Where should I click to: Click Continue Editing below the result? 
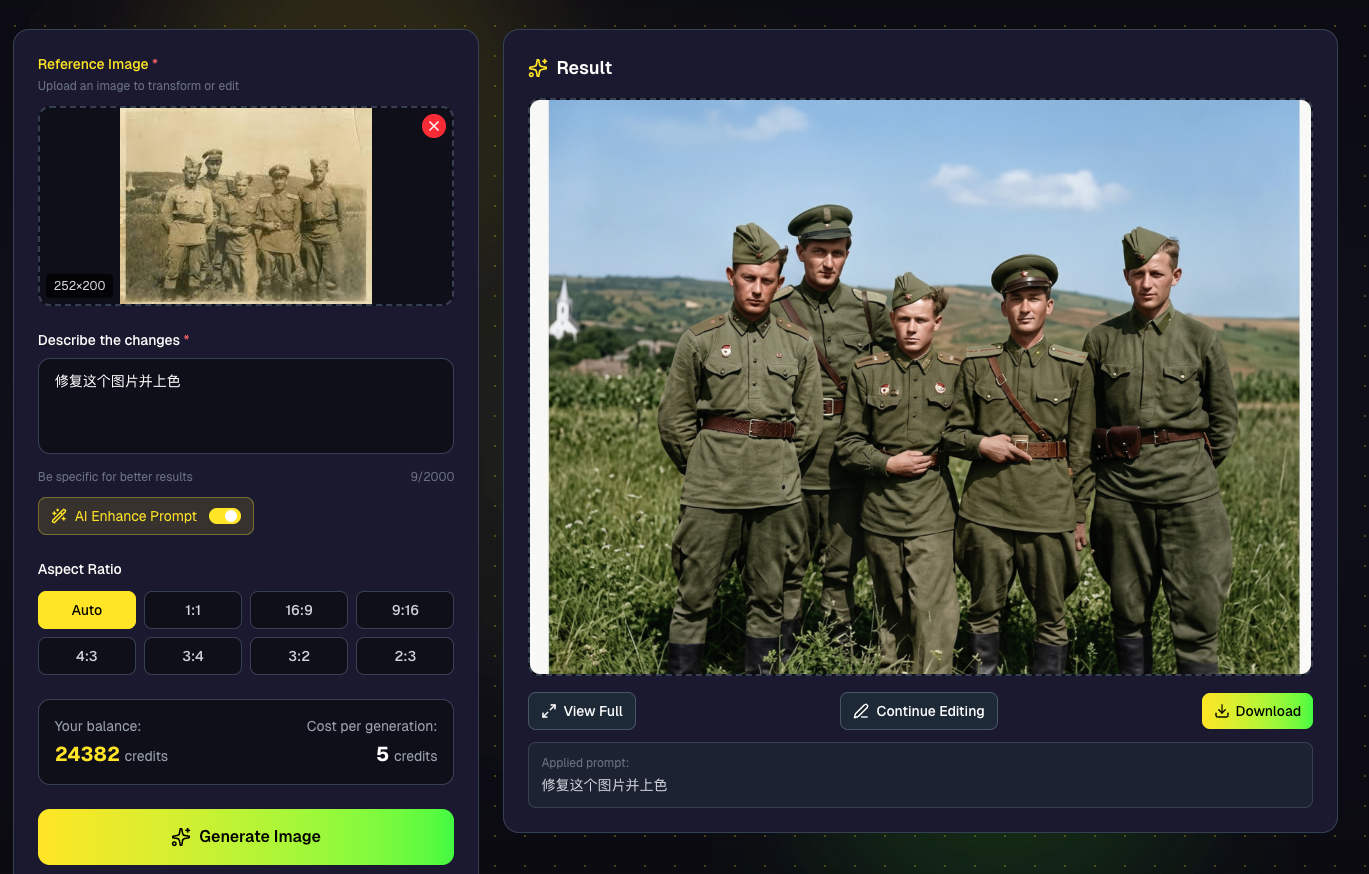(919, 711)
